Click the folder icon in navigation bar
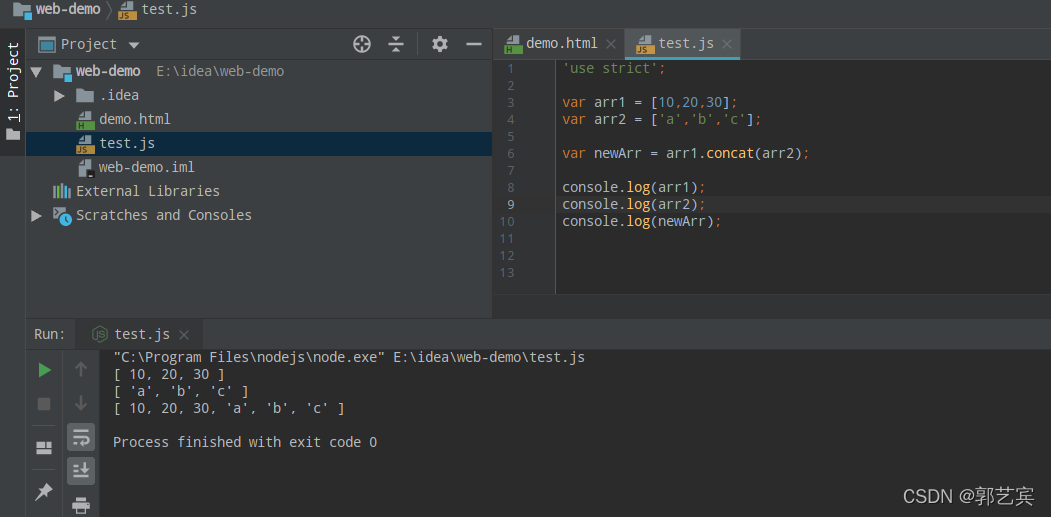 click(22, 10)
